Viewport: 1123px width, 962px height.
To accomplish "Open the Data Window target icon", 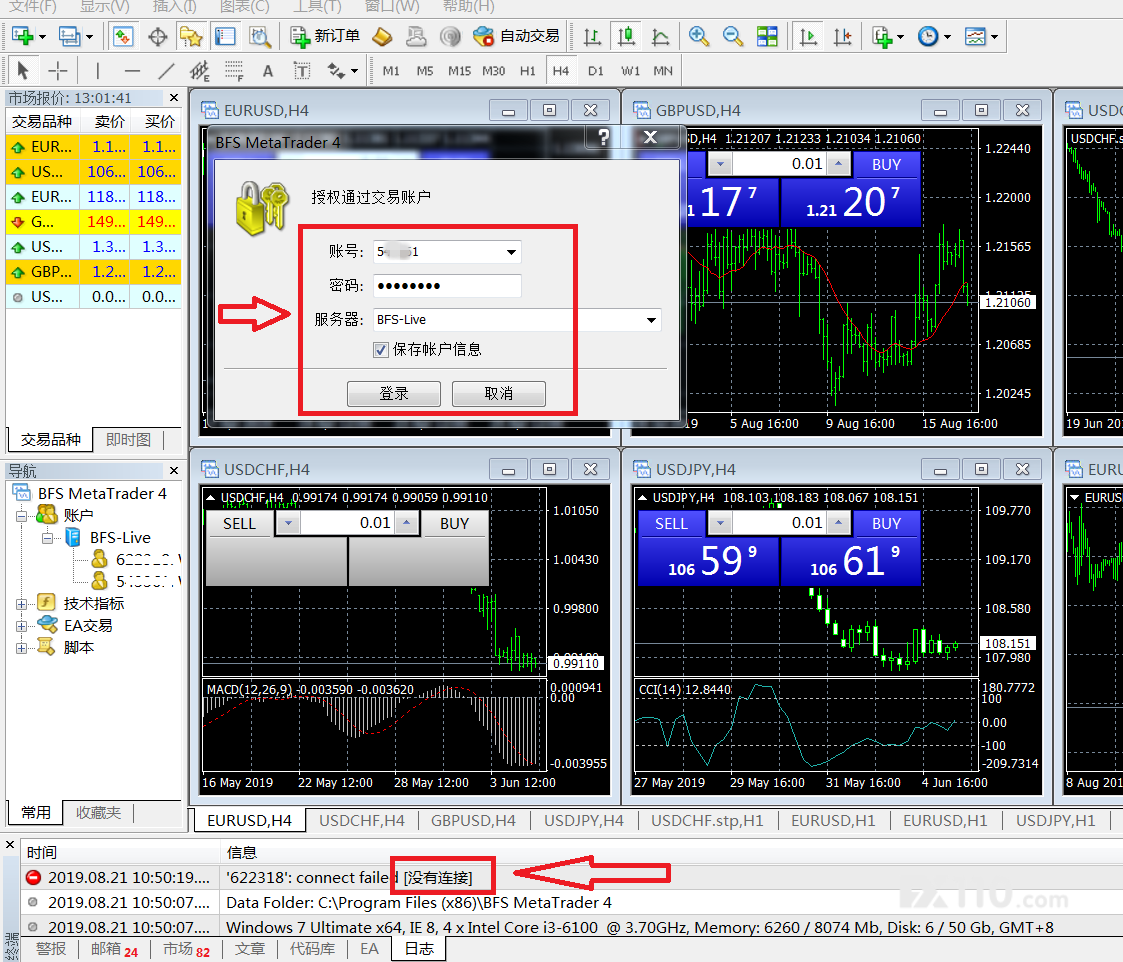I will (158, 36).
